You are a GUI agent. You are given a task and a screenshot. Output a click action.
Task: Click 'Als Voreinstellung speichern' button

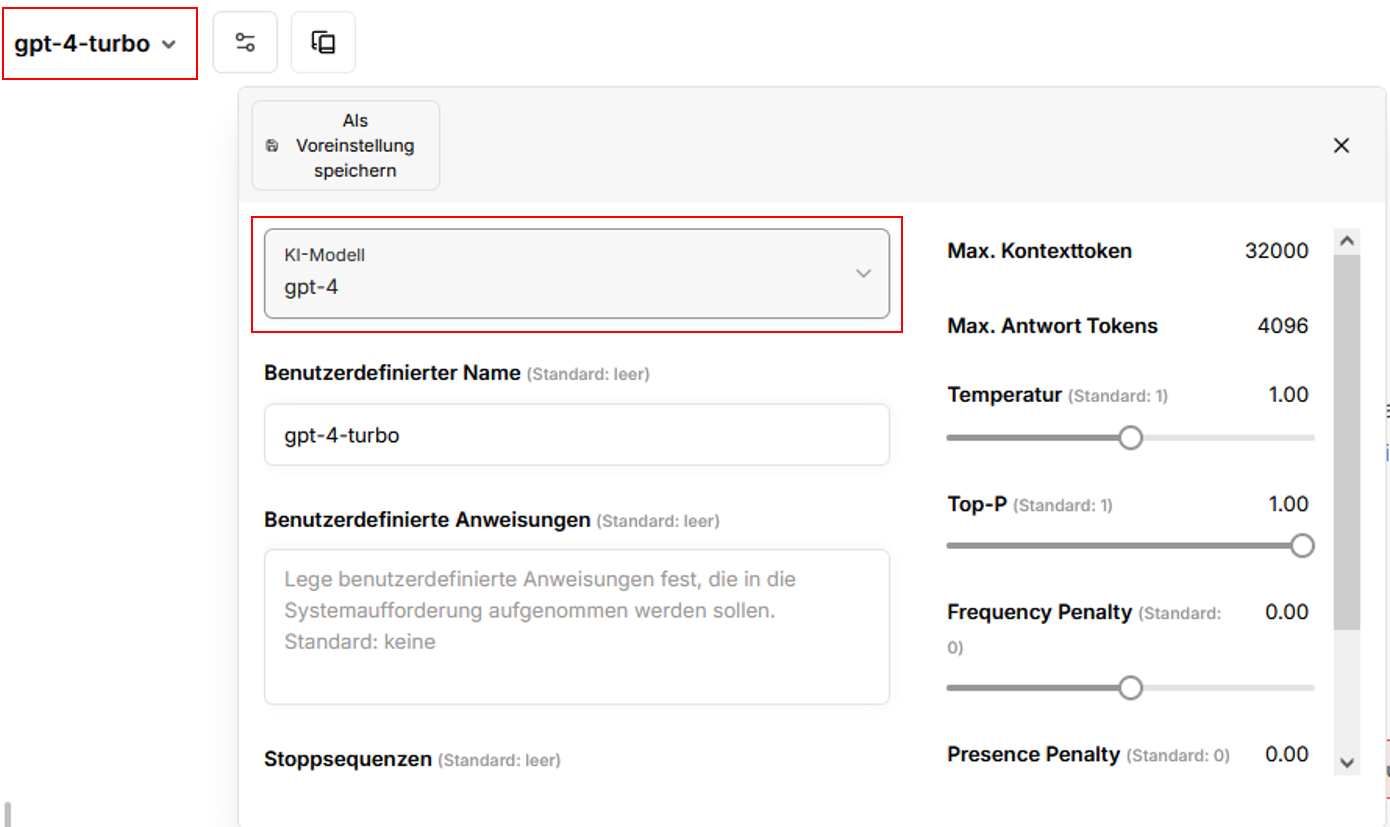click(346, 146)
